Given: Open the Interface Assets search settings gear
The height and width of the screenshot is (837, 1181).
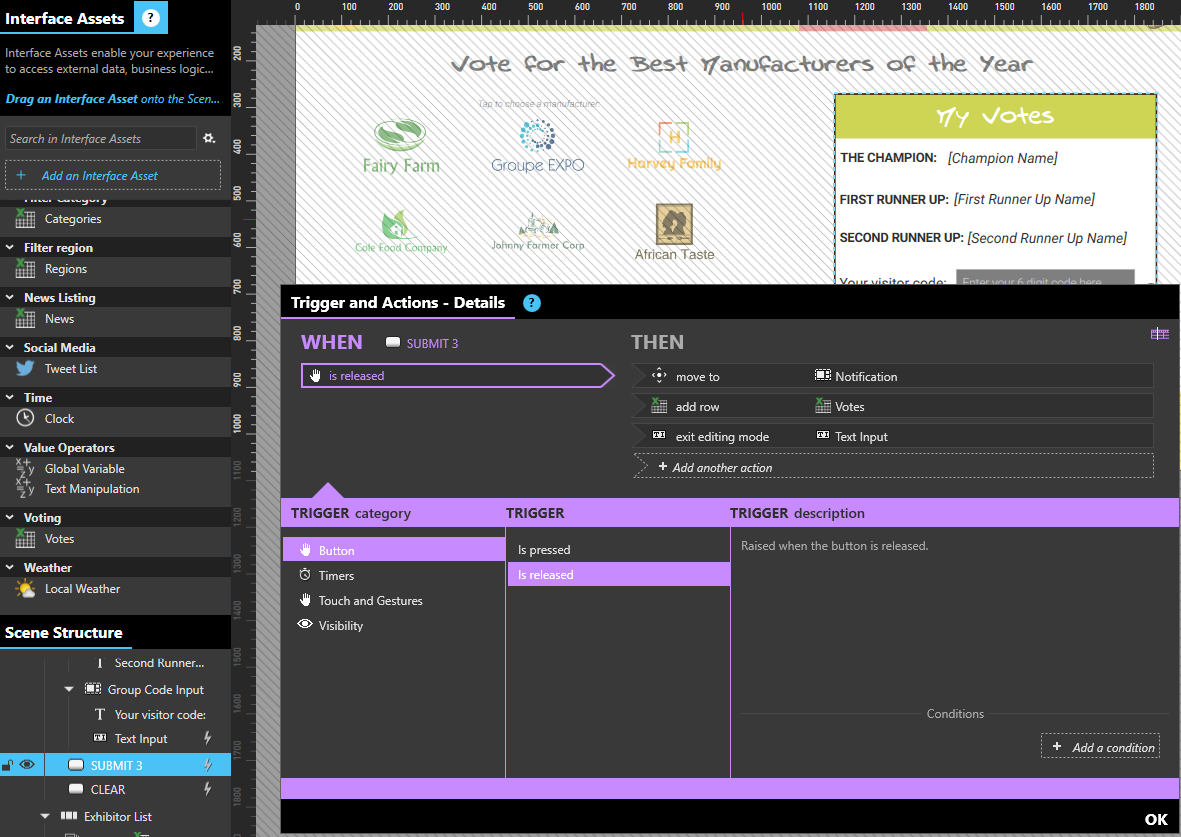Looking at the screenshot, I should 209,139.
